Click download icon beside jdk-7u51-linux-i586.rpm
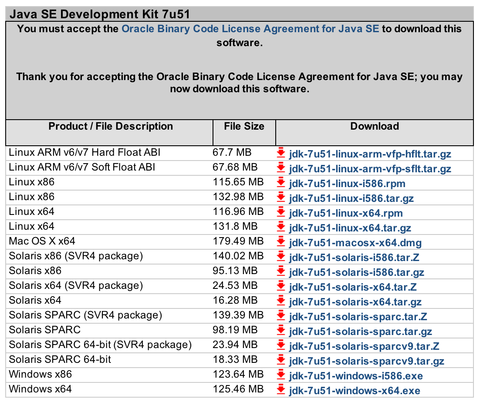The width and height of the screenshot is (480, 402). tap(281, 183)
